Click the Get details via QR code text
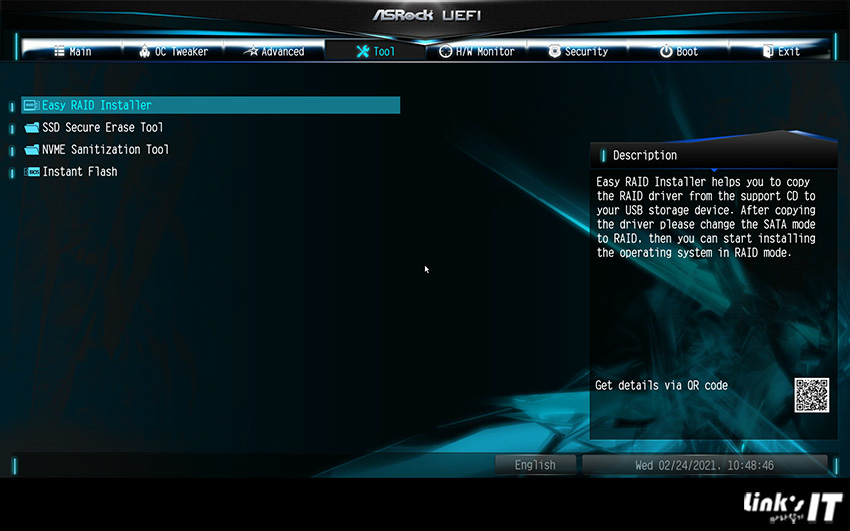The height and width of the screenshot is (531, 850). (661, 385)
